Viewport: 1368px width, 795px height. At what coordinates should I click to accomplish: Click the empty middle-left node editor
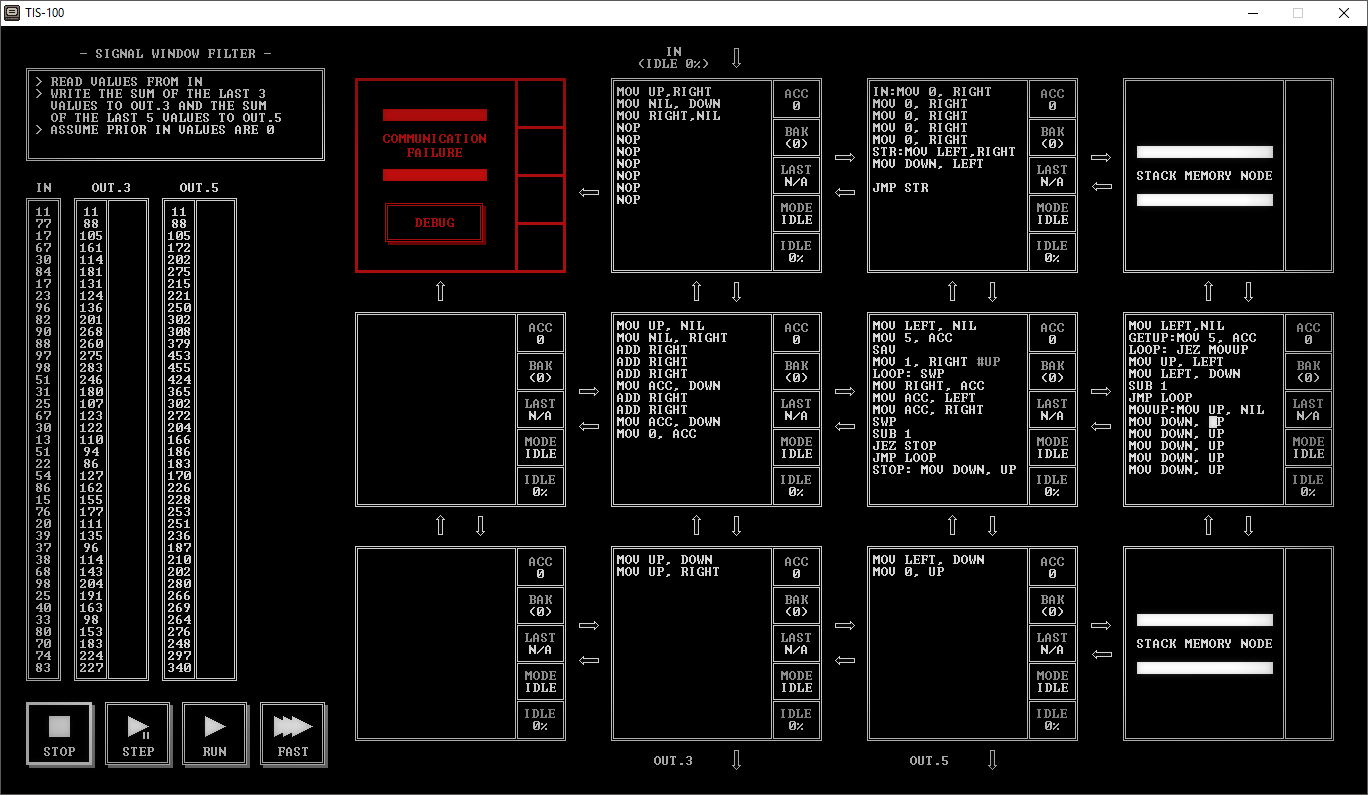436,409
